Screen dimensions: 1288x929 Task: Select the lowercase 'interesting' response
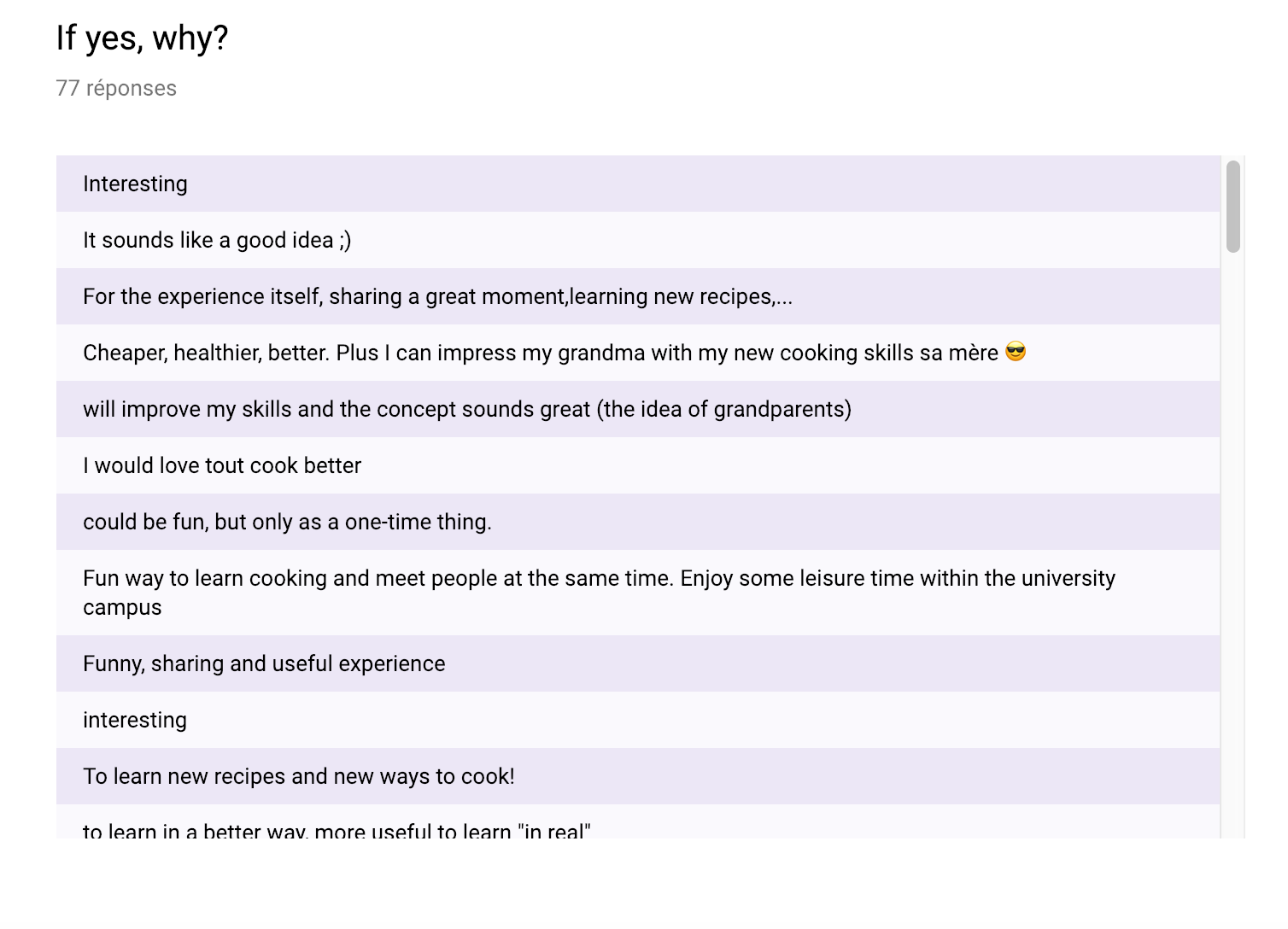point(638,720)
